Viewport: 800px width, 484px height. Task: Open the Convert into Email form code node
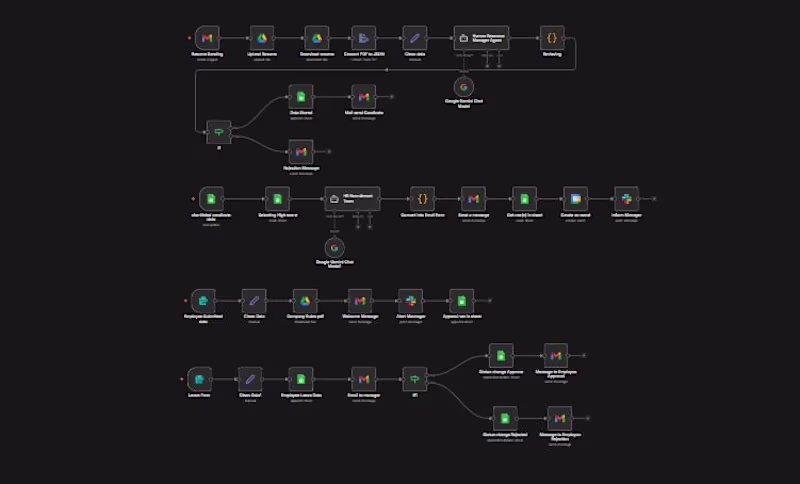(x=422, y=199)
